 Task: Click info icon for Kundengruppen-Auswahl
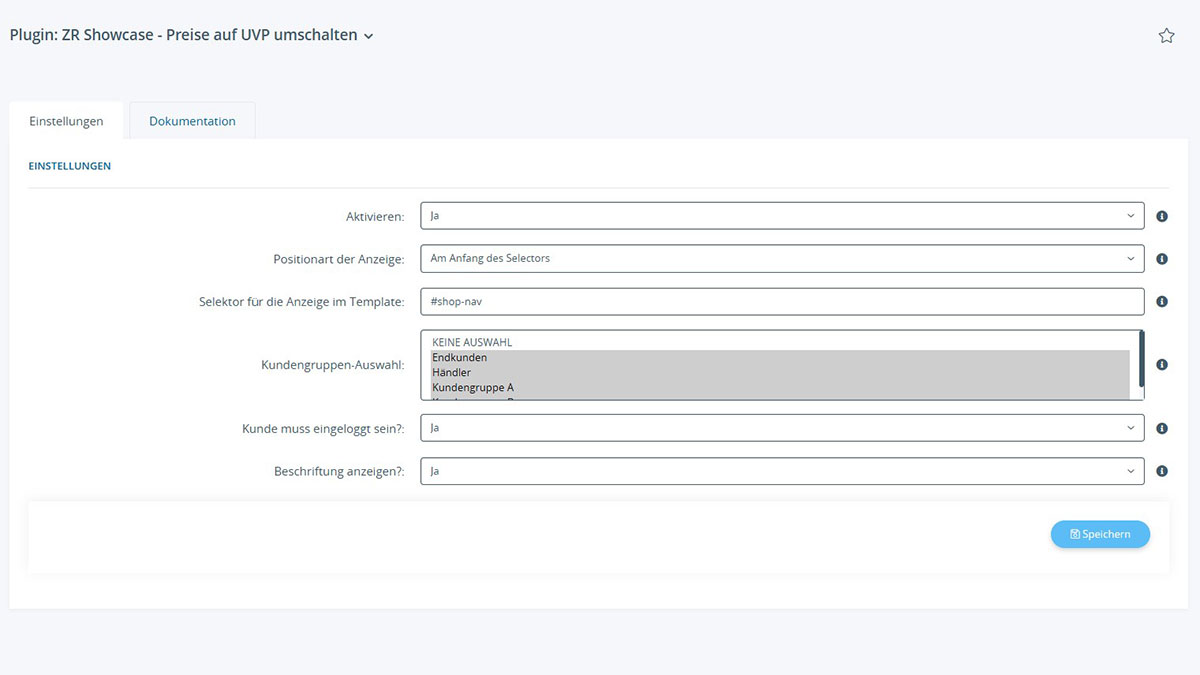1162,365
